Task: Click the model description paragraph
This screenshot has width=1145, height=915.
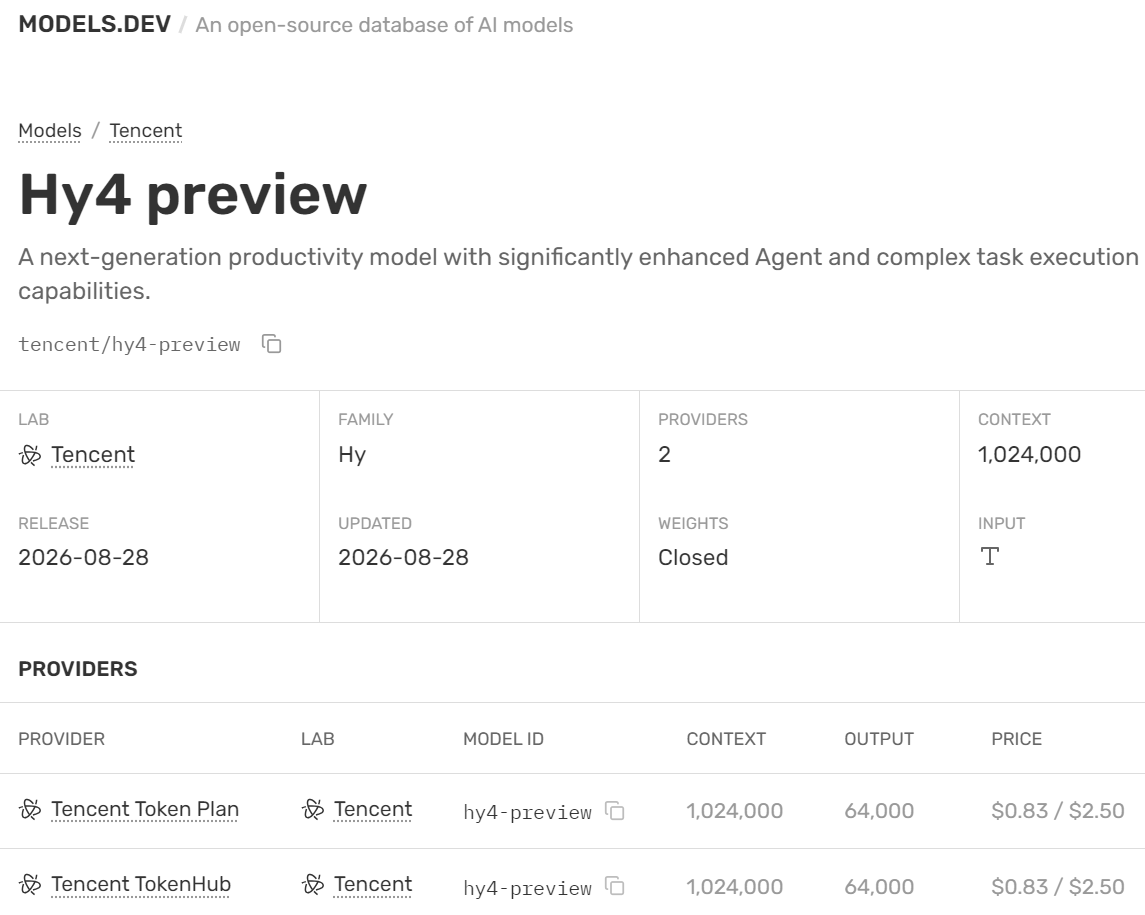Action: pos(578,274)
